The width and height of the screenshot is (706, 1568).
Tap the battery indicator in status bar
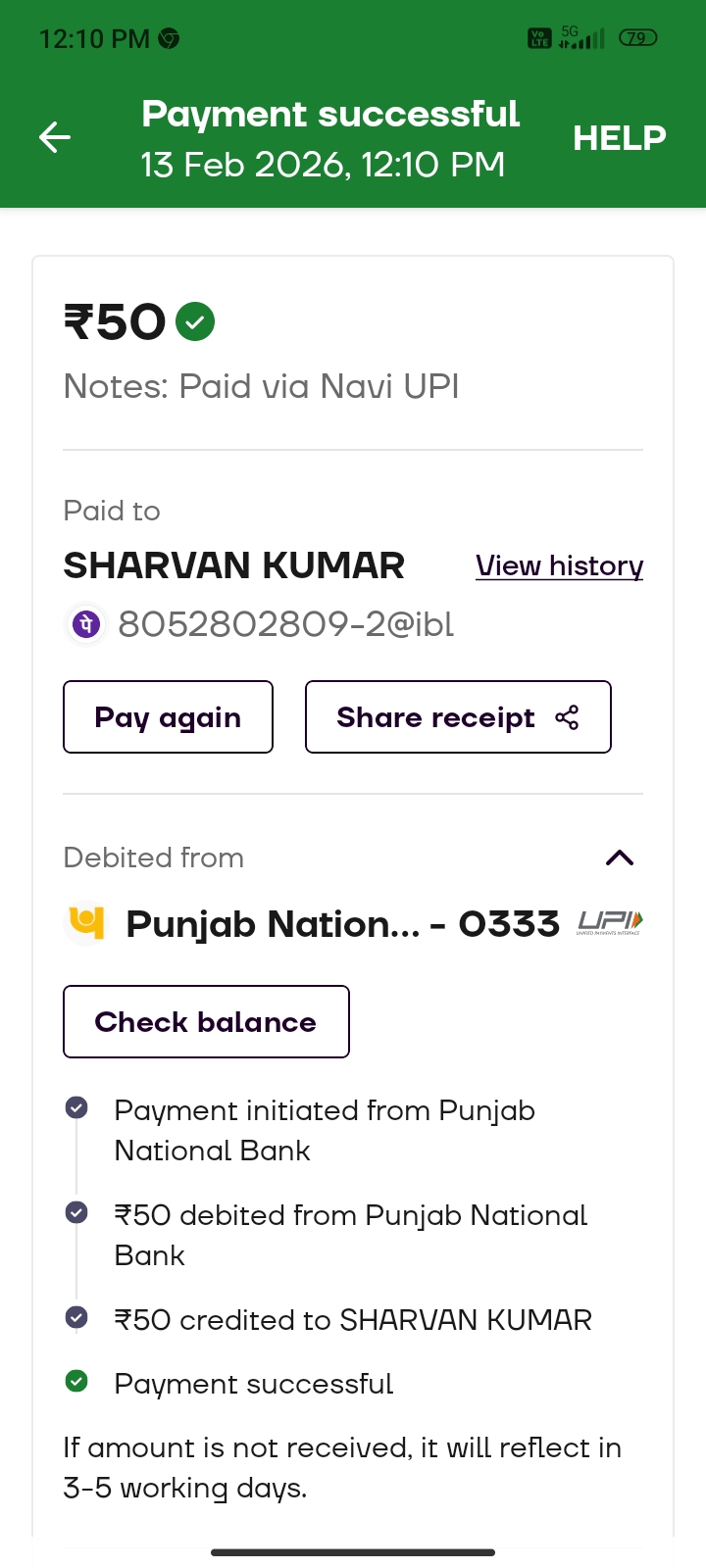click(x=637, y=38)
